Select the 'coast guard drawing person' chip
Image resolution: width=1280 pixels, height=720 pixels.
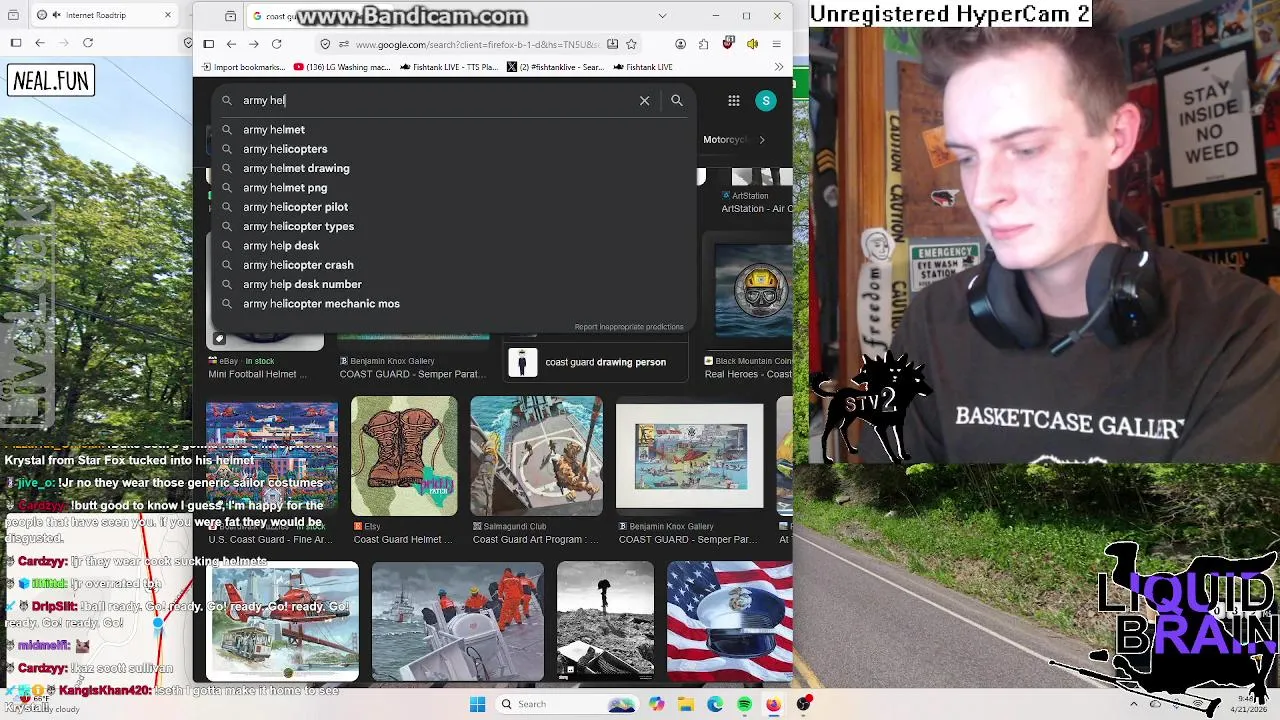coord(595,362)
